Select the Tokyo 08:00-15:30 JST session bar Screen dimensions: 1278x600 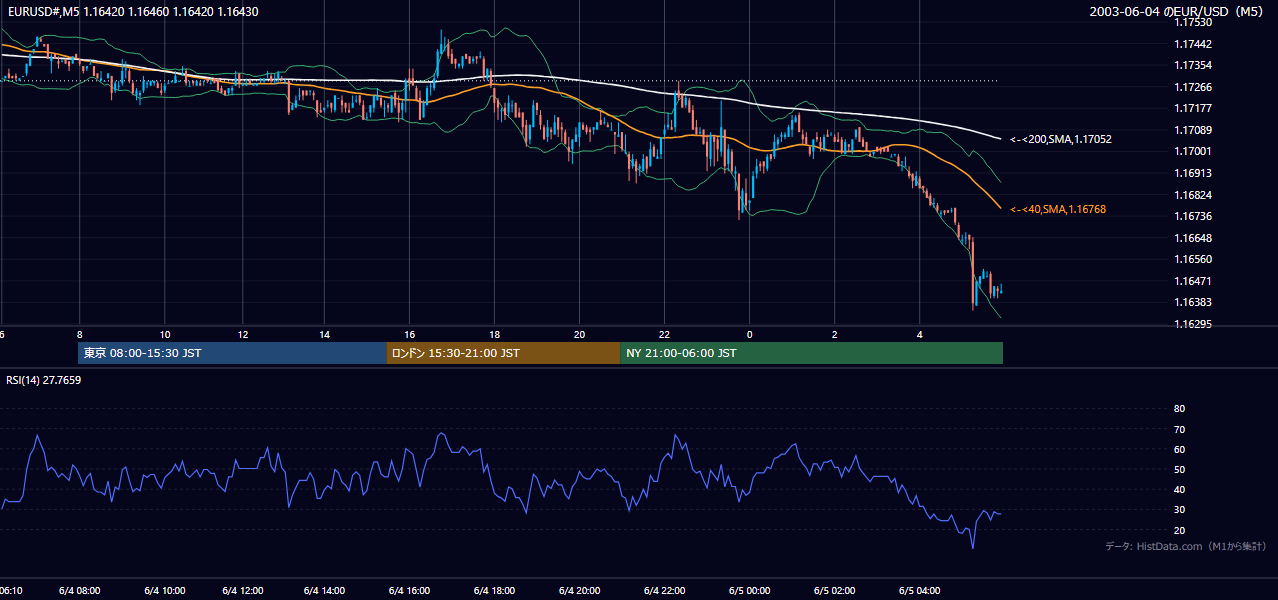click(x=232, y=353)
